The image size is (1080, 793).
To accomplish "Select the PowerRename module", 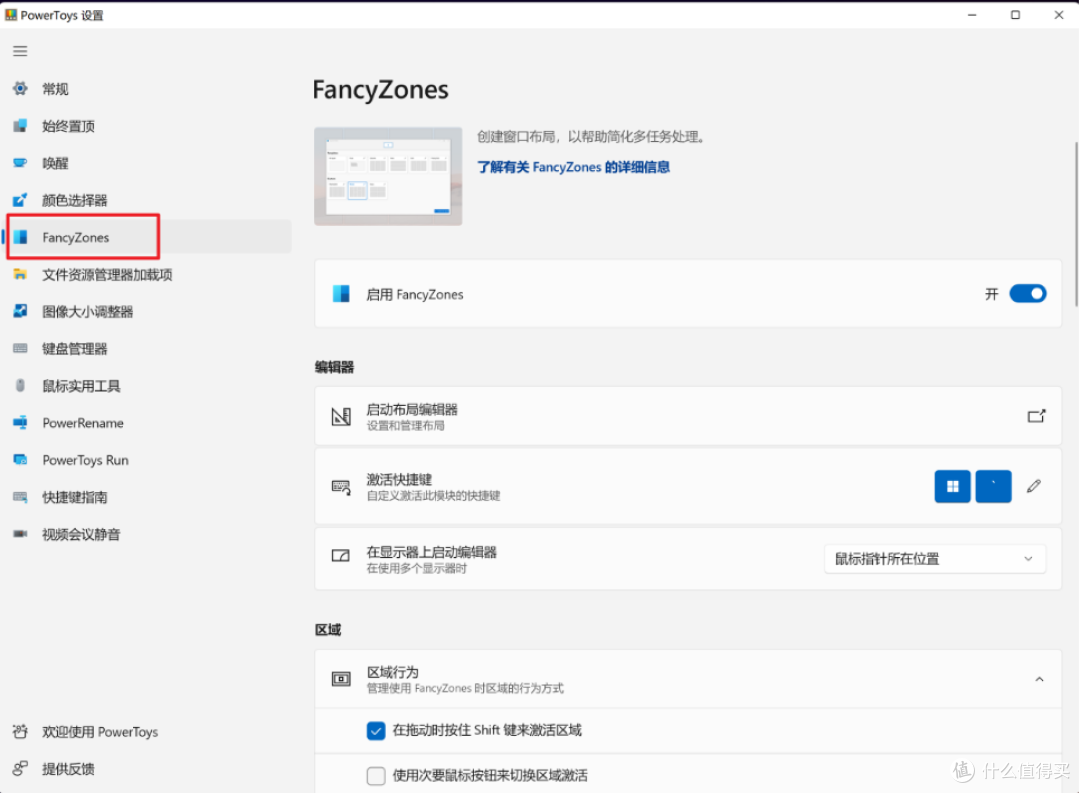I will click(83, 423).
